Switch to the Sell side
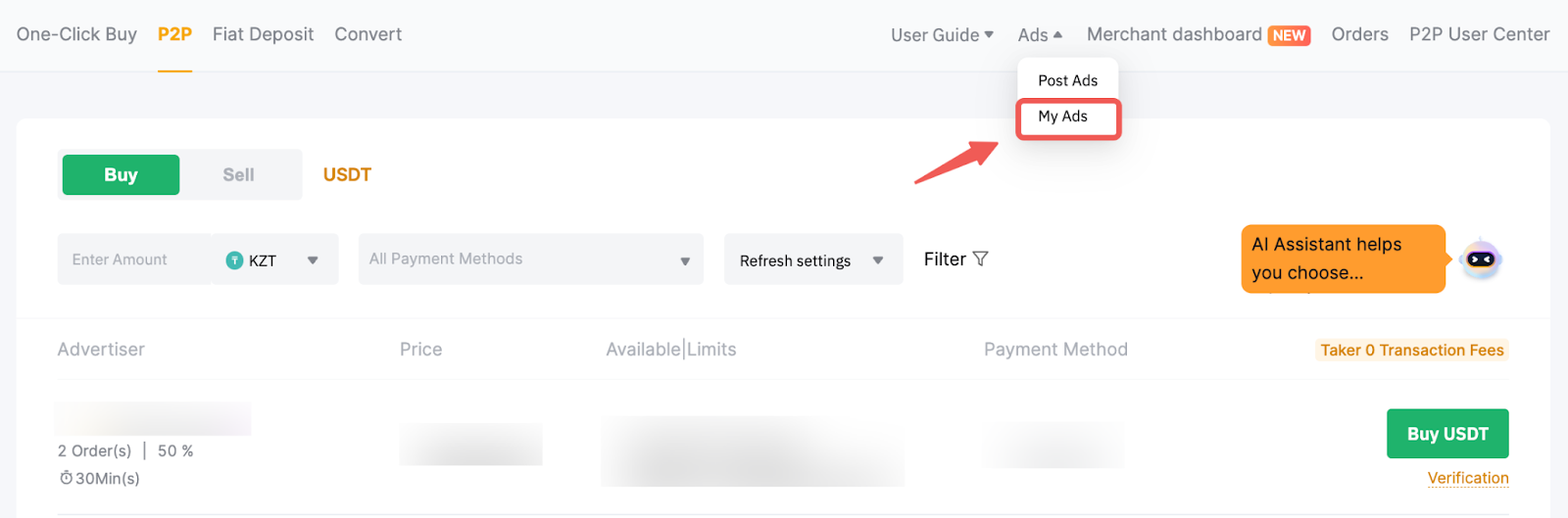This screenshot has width=1568, height=518. tap(238, 175)
